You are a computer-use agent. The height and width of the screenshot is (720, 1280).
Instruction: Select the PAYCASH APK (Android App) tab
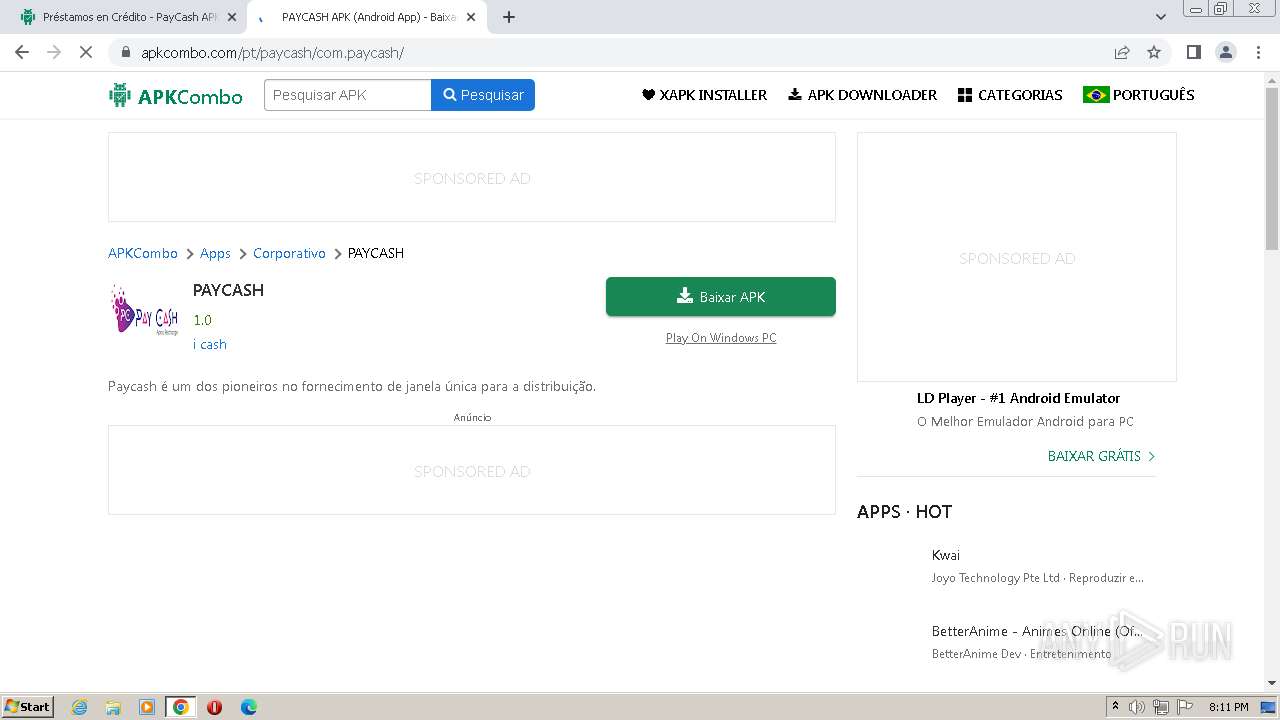coord(365,17)
